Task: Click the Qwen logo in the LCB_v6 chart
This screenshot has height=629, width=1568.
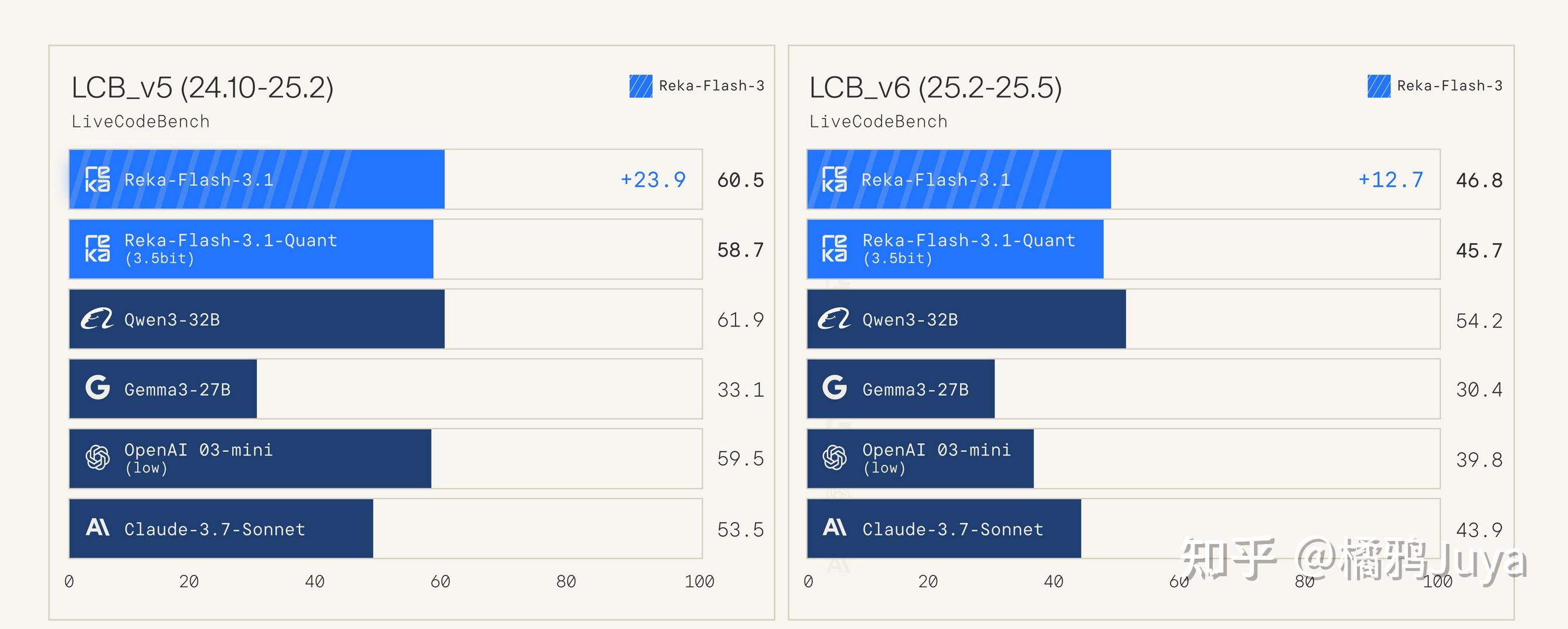Action: [x=835, y=319]
